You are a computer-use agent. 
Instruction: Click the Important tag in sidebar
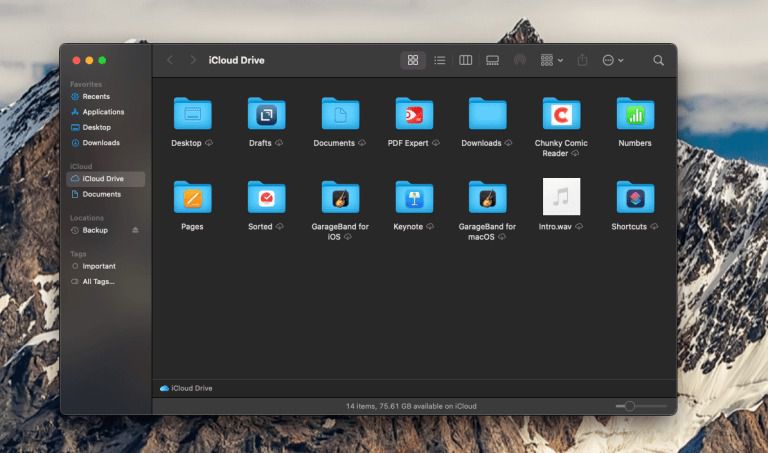click(x=99, y=266)
